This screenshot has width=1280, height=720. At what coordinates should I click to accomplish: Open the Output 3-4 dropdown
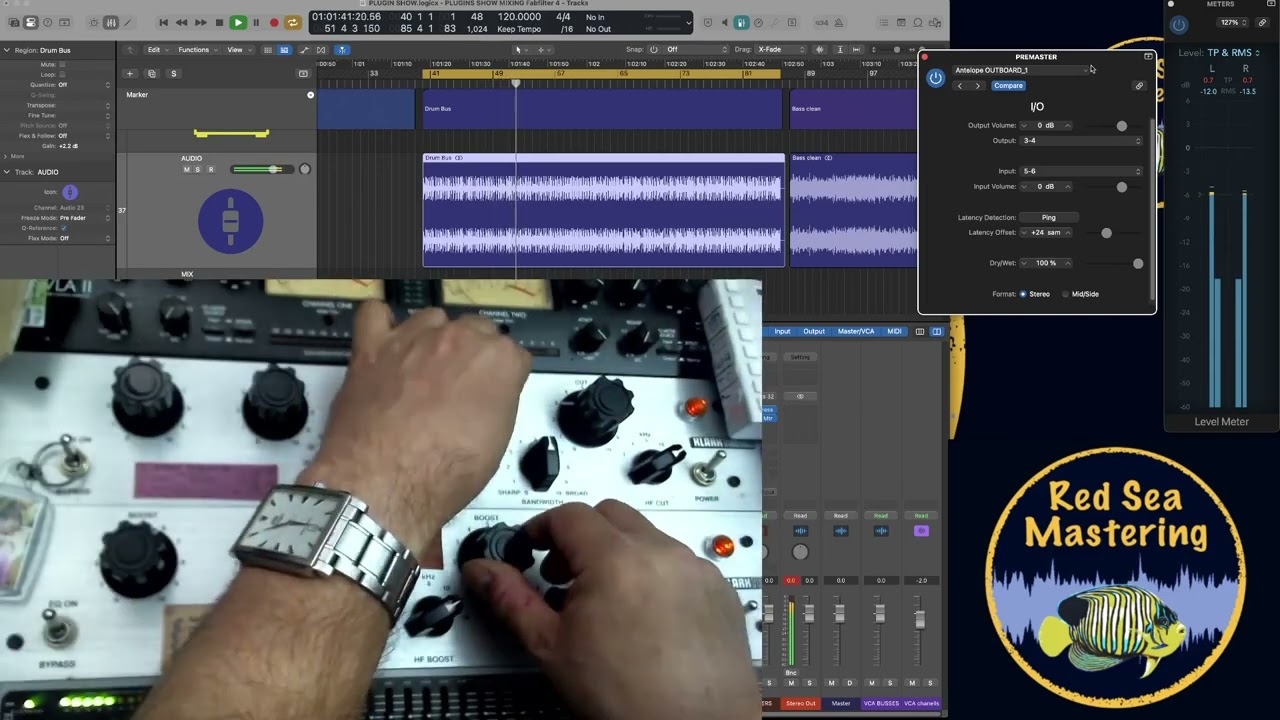1081,141
